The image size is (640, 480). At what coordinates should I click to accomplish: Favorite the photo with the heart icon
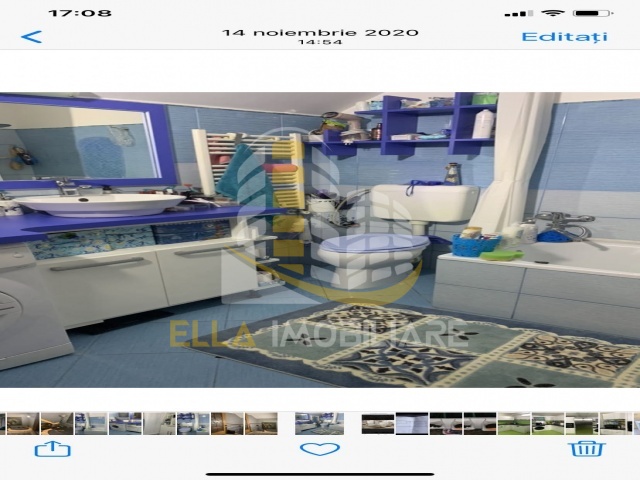(x=320, y=449)
